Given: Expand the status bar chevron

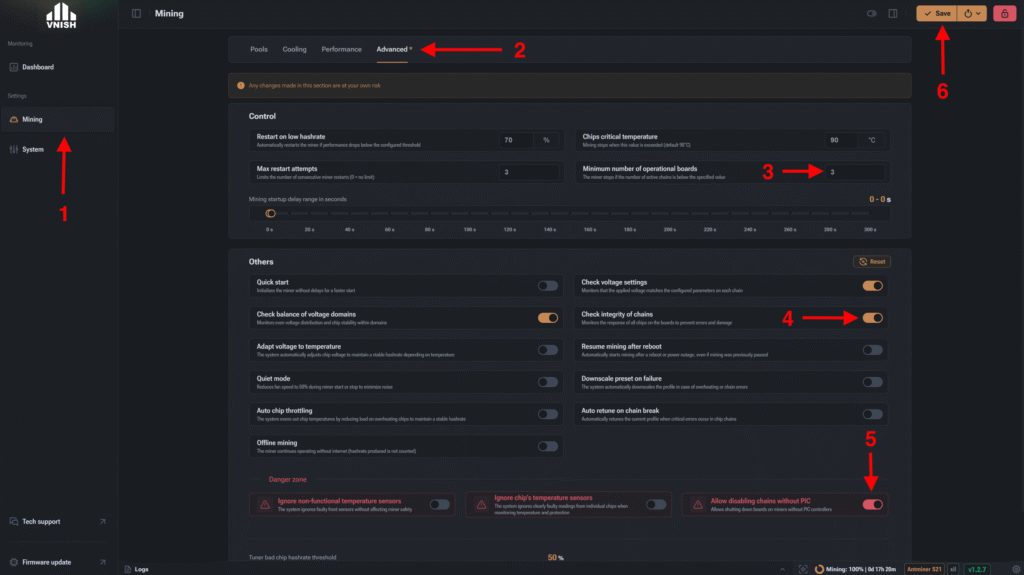Looking at the screenshot, I should 782,569.
